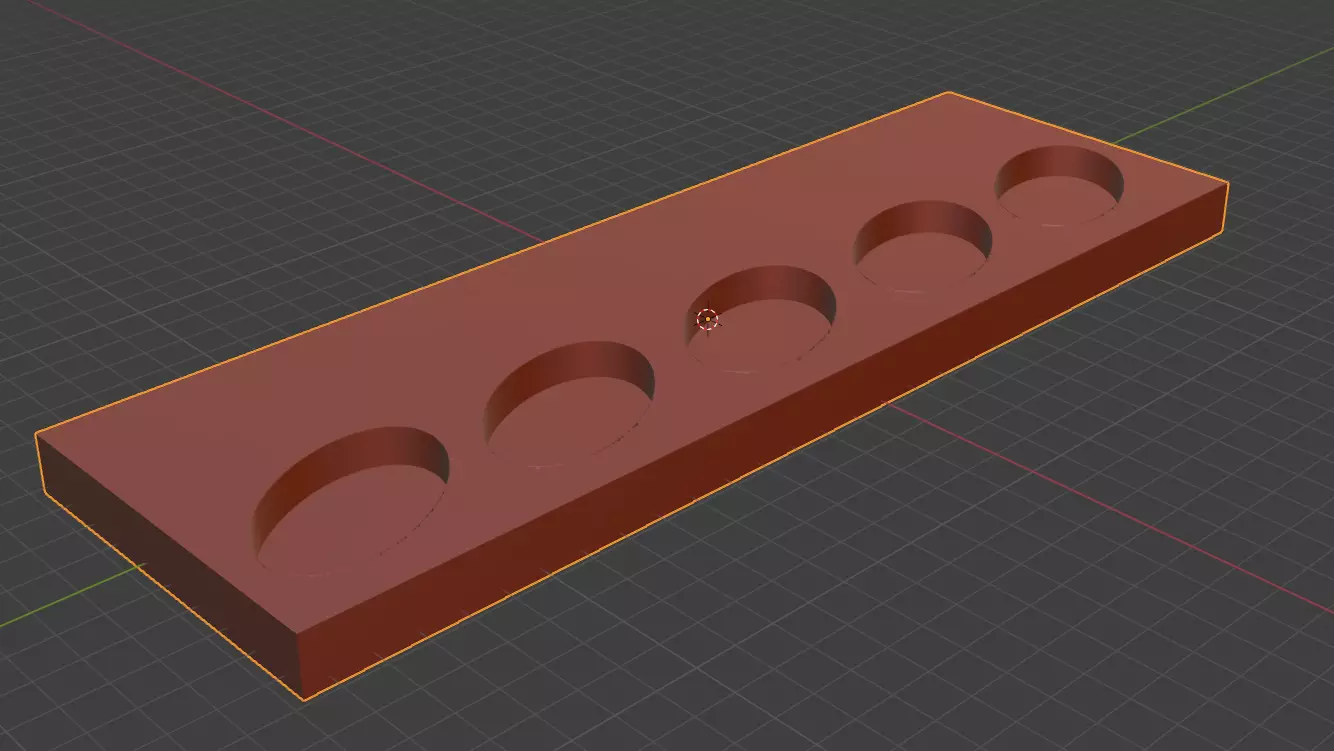Click the 3D cursor crosshair on the tray

[707, 320]
